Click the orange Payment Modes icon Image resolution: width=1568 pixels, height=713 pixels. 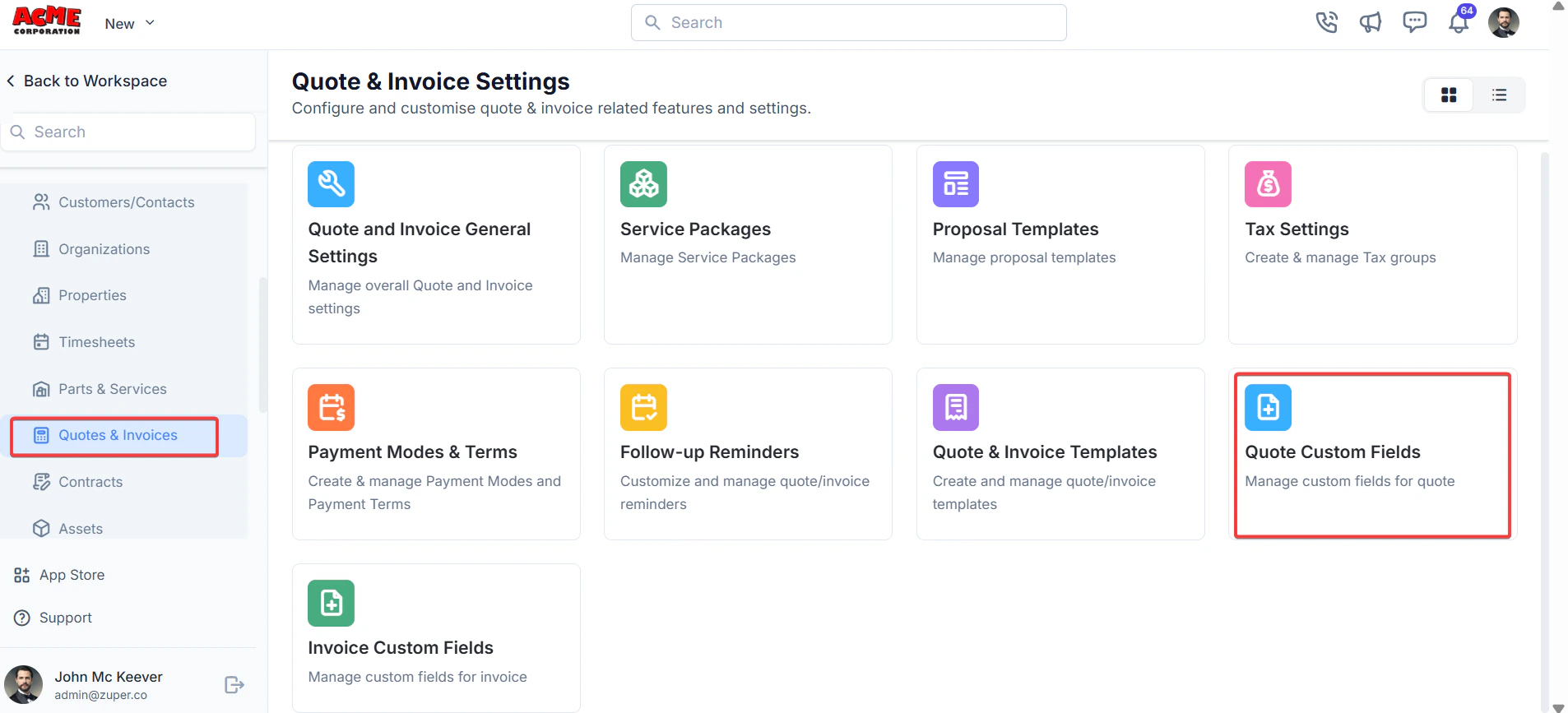pyautogui.click(x=331, y=407)
